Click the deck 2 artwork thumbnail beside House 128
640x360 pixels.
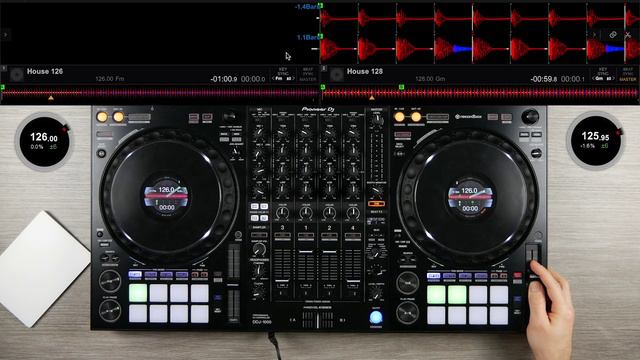point(336,75)
